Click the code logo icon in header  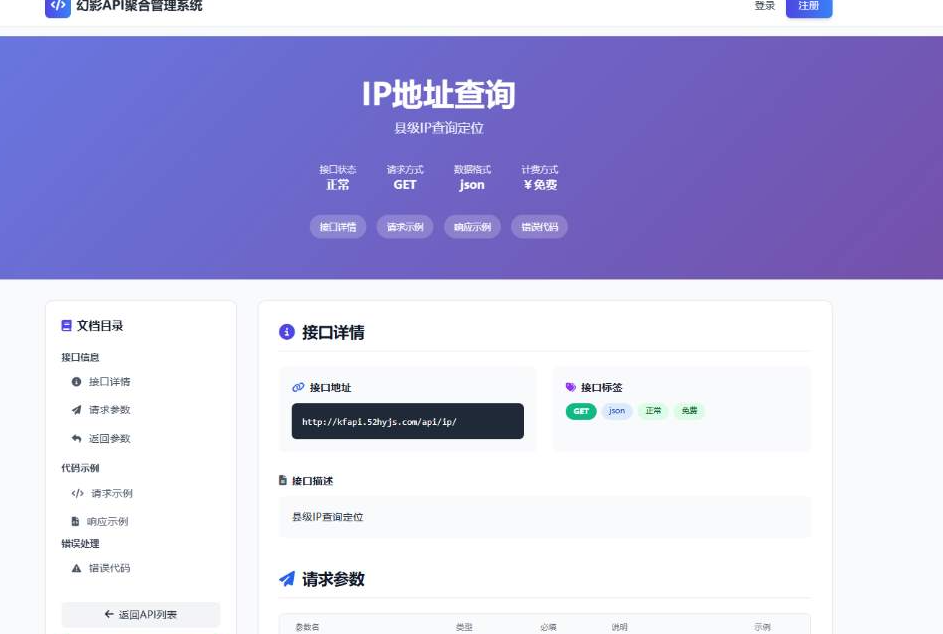(x=58, y=6)
